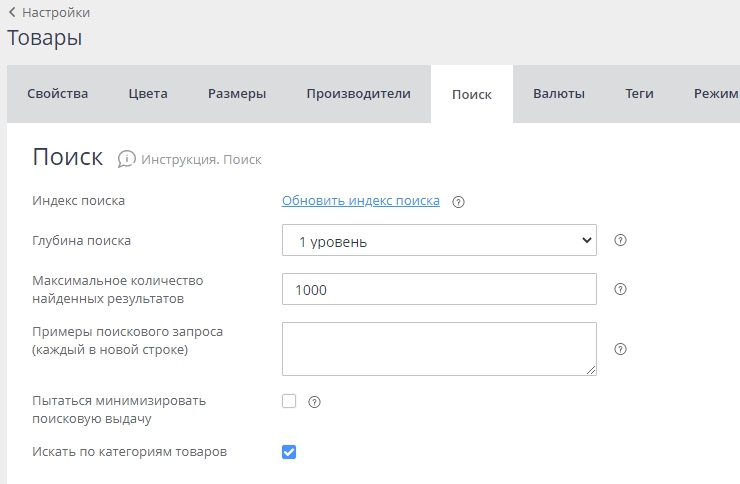The width and height of the screenshot is (740, 484).
Task: Click the info icon near Инструкция. Поиск
Action: [126, 159]
